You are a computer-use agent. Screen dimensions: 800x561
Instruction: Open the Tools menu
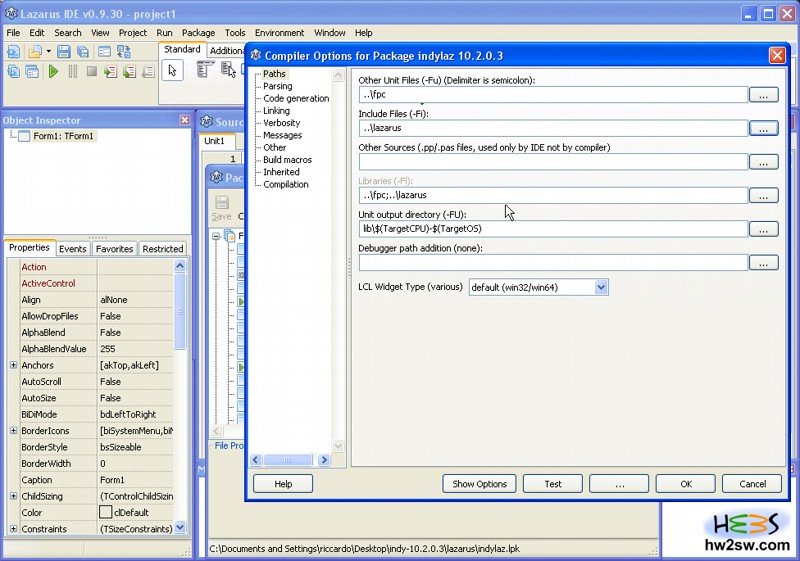[235, 33]
